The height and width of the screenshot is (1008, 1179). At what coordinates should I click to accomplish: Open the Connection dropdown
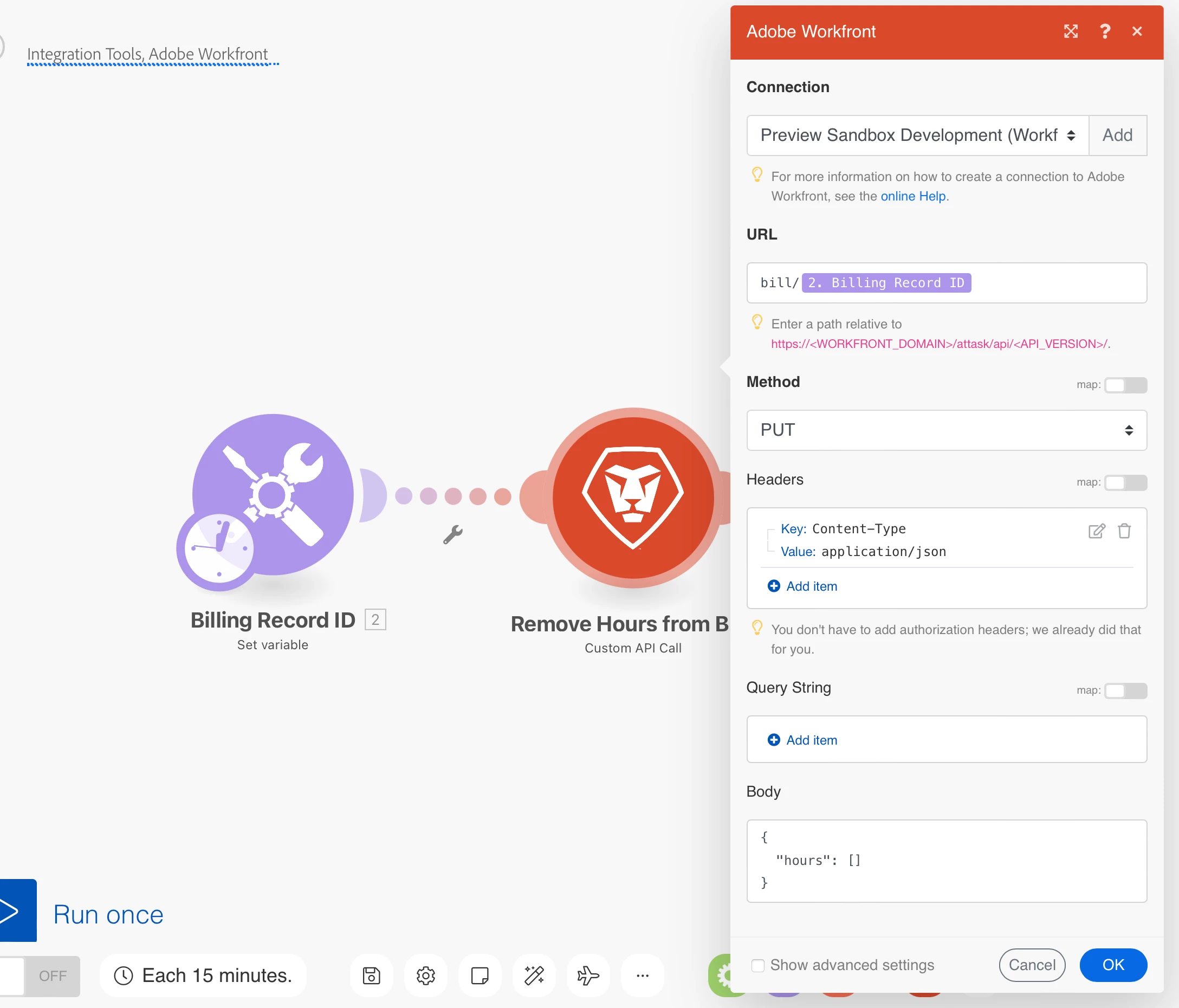(x=917, y=135)
